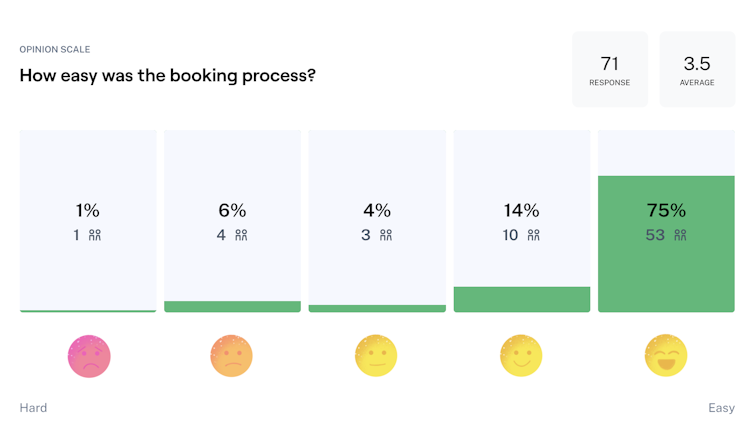Click the orange frowning face emoji
This screenshot has height=431, width=753.
click(231, 356)
